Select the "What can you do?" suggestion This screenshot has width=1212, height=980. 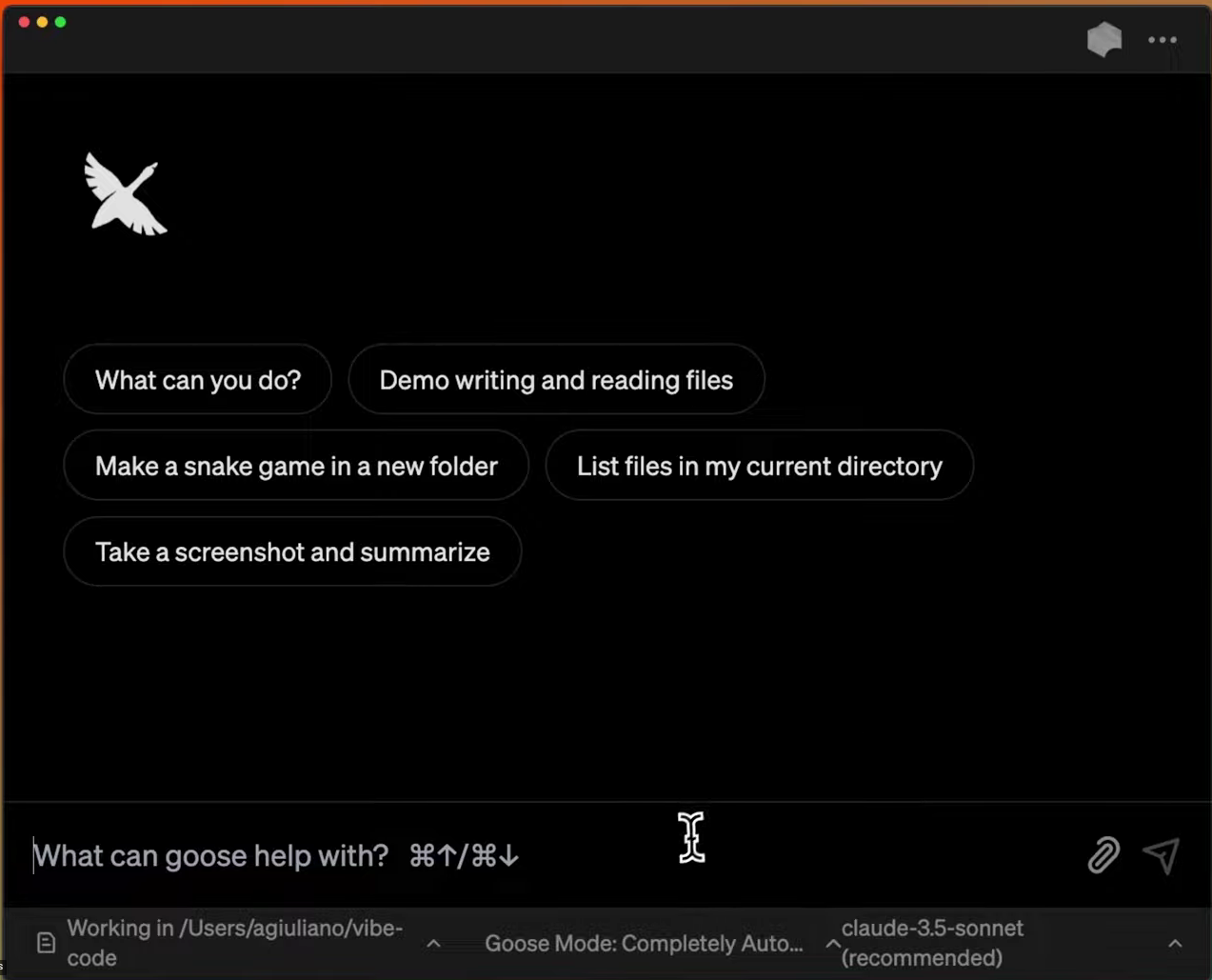[x=197, y=380]
